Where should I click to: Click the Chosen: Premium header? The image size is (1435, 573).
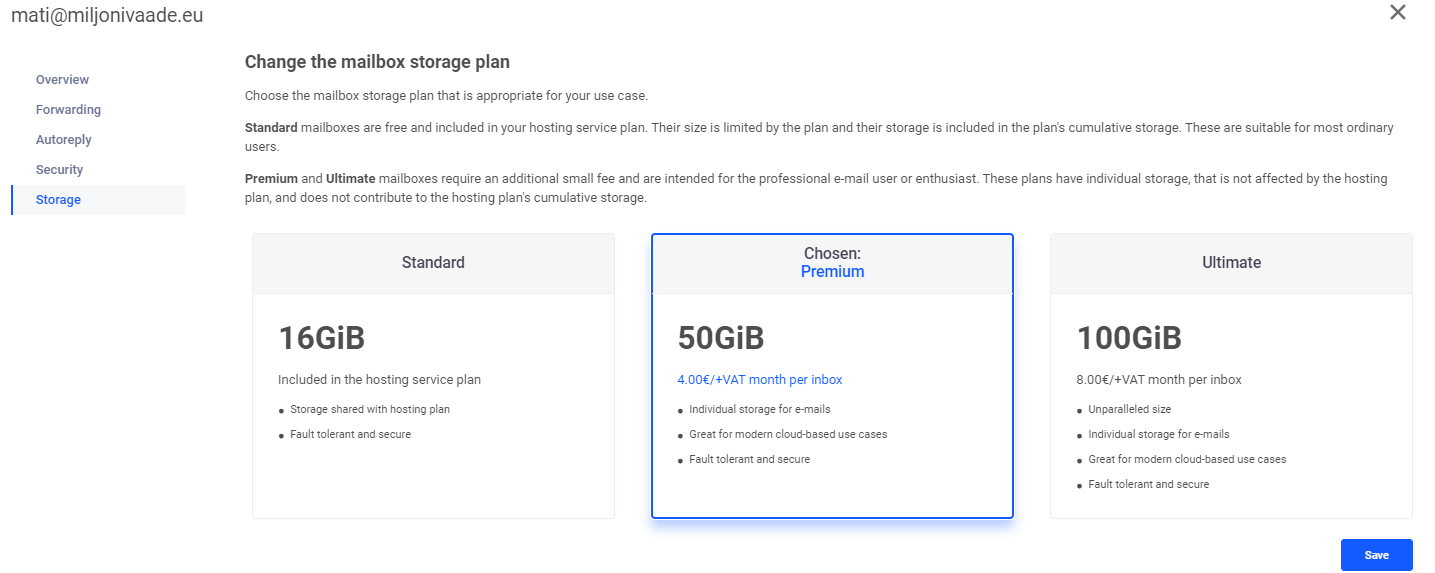[832, 263]
